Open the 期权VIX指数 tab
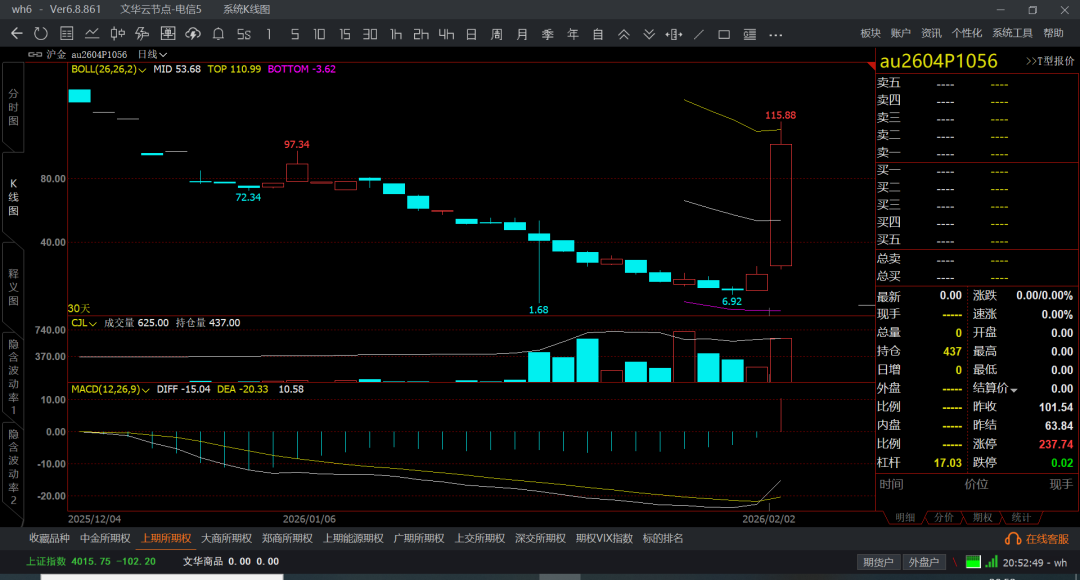 click(604, 538)
